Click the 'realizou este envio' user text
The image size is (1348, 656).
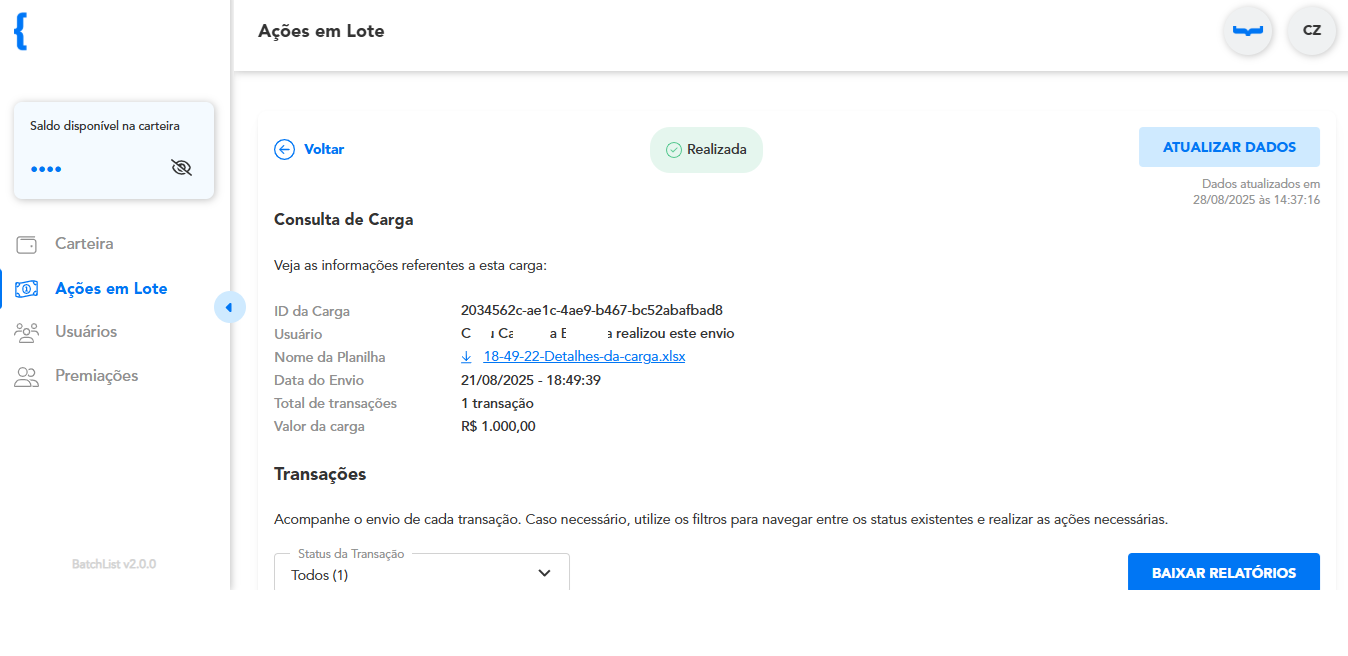pyautogui.click(x=676, y=333)
